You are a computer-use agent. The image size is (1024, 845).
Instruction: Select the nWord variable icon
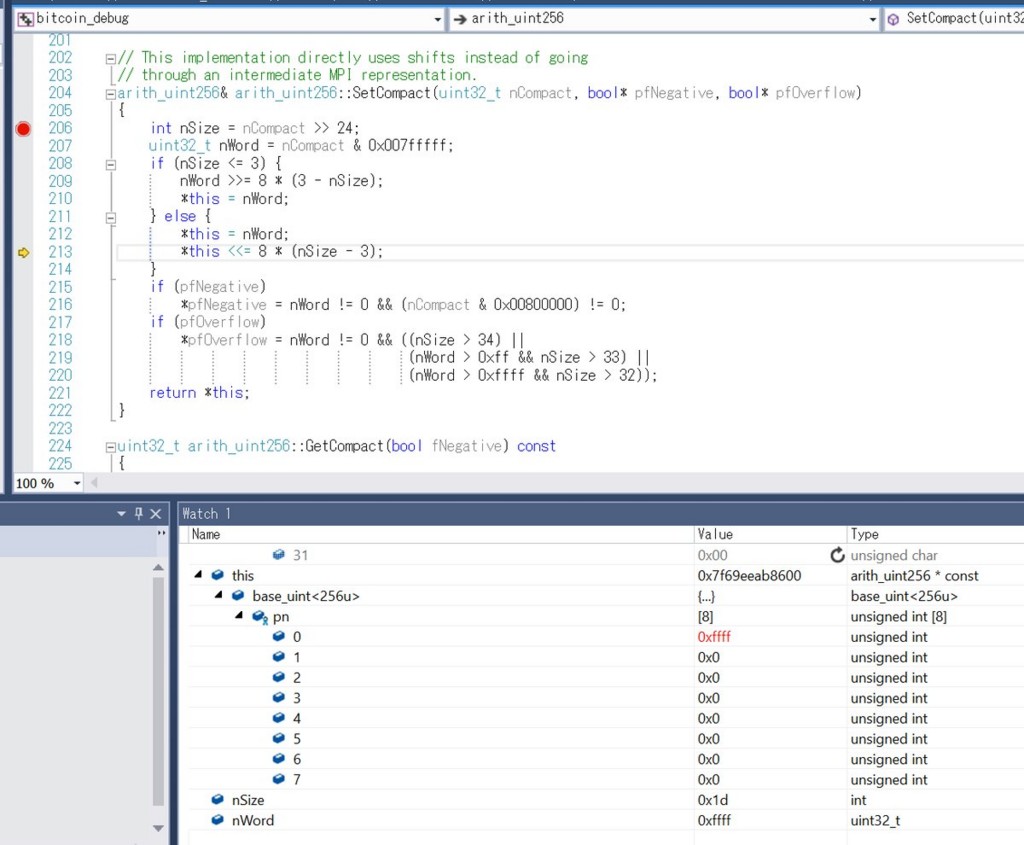tap(218, 820)
